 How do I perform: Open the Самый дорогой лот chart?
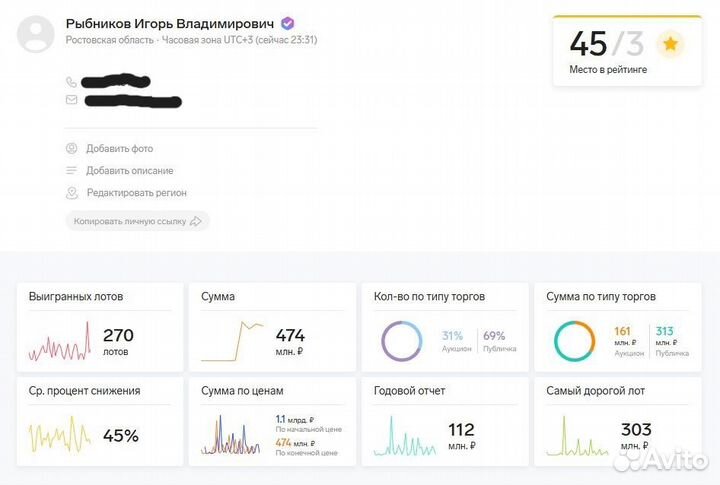click(577, 435)
